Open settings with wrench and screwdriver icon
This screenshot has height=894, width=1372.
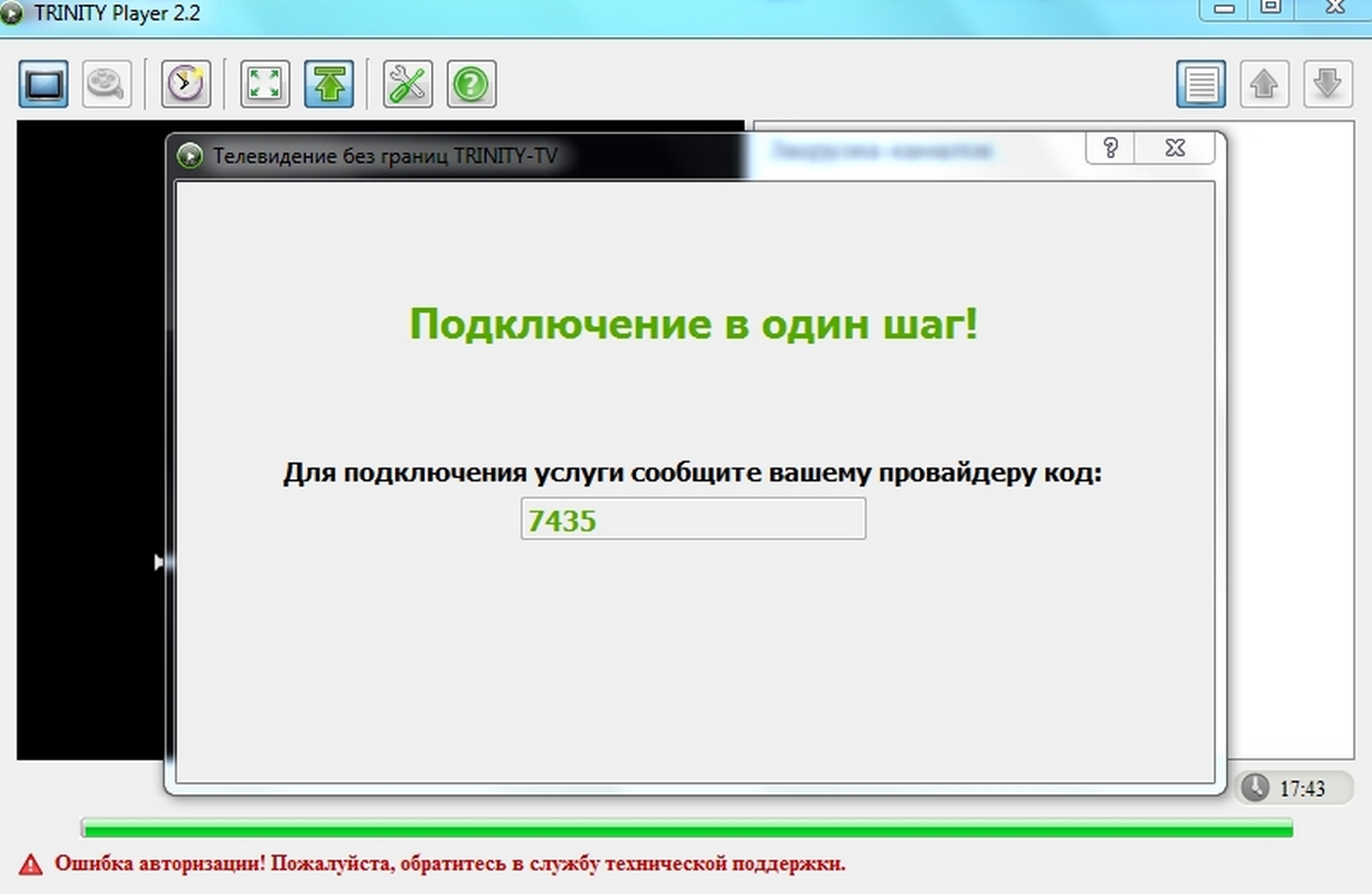[408, 84]
